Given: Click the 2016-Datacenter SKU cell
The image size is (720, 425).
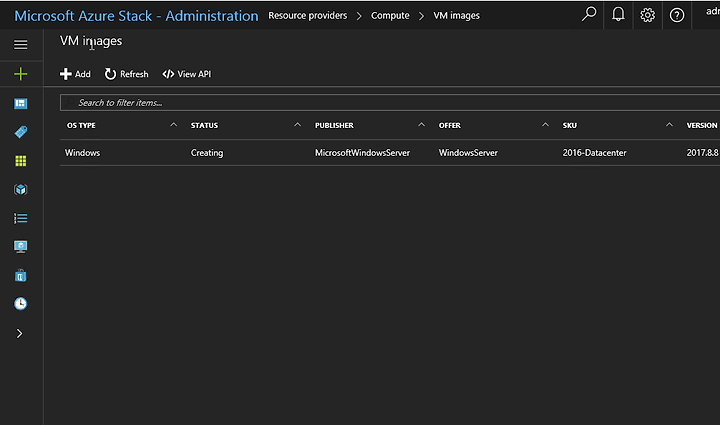Looking at the screenshot, I should click(x=595, y=153).
